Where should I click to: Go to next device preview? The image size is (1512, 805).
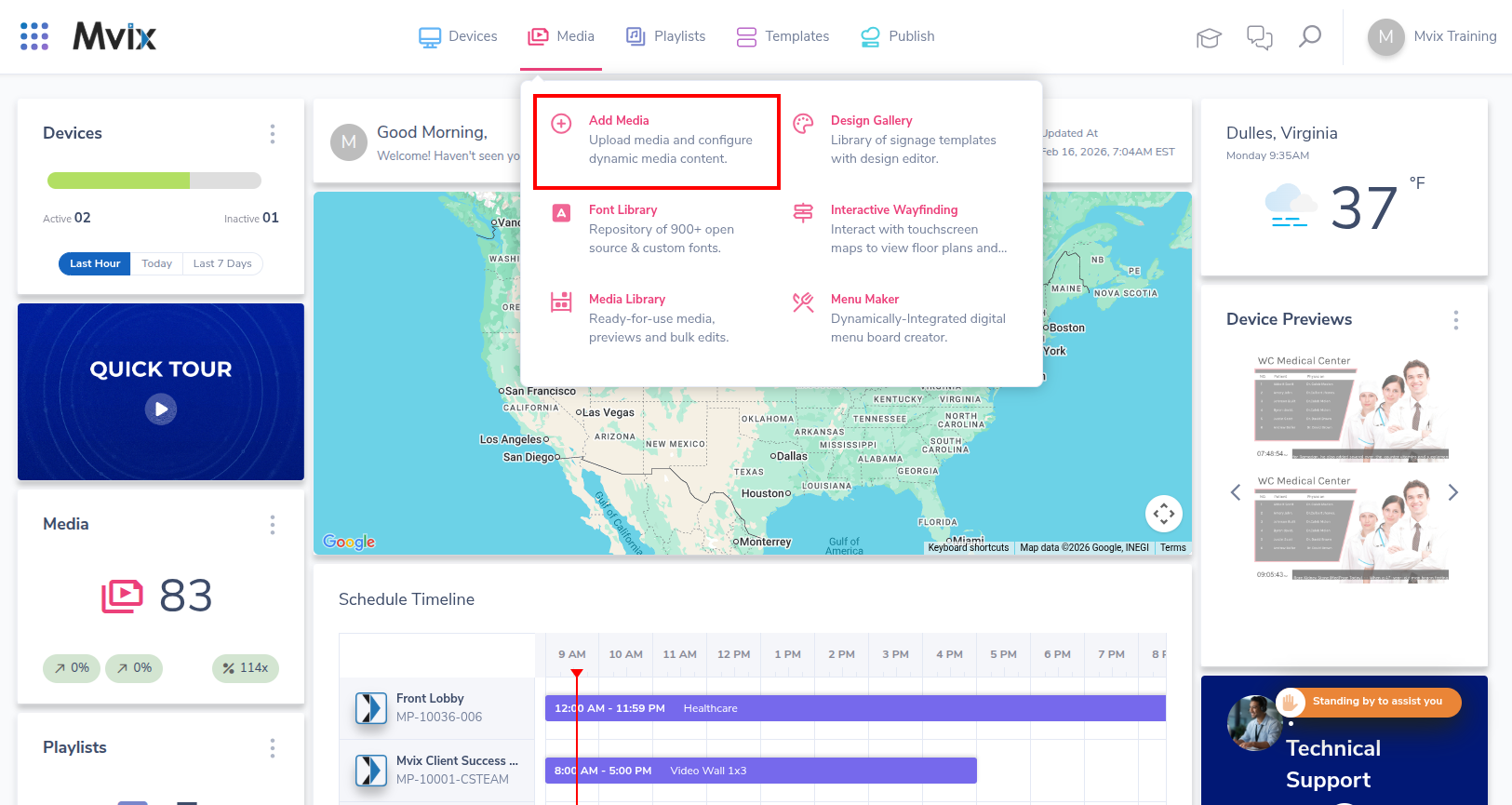click(x=1453, y=492)
